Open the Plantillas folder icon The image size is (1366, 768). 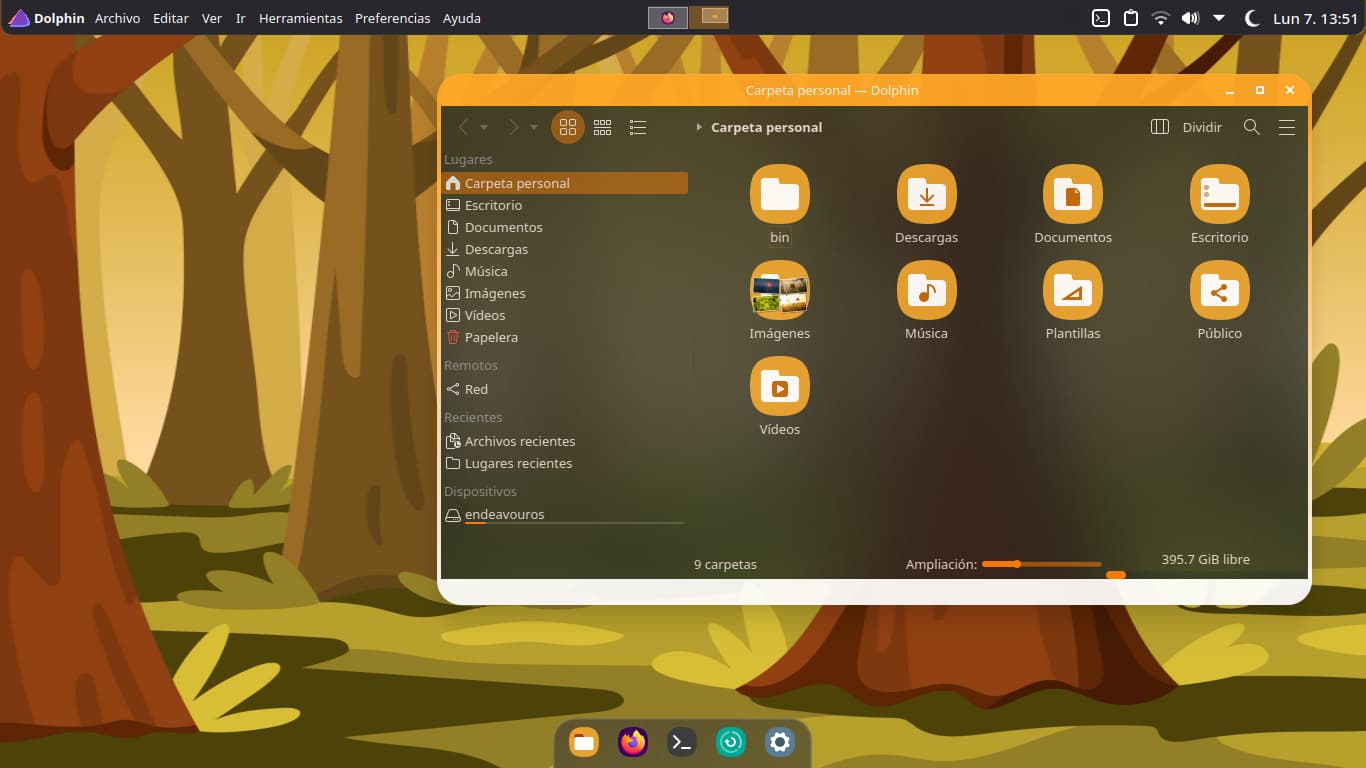tap(1072, 291)
